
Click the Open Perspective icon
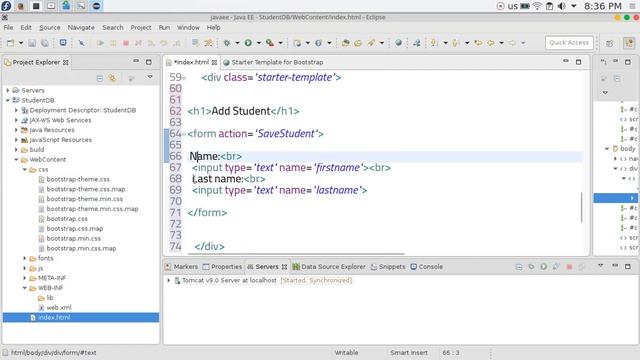click(610, 43)
